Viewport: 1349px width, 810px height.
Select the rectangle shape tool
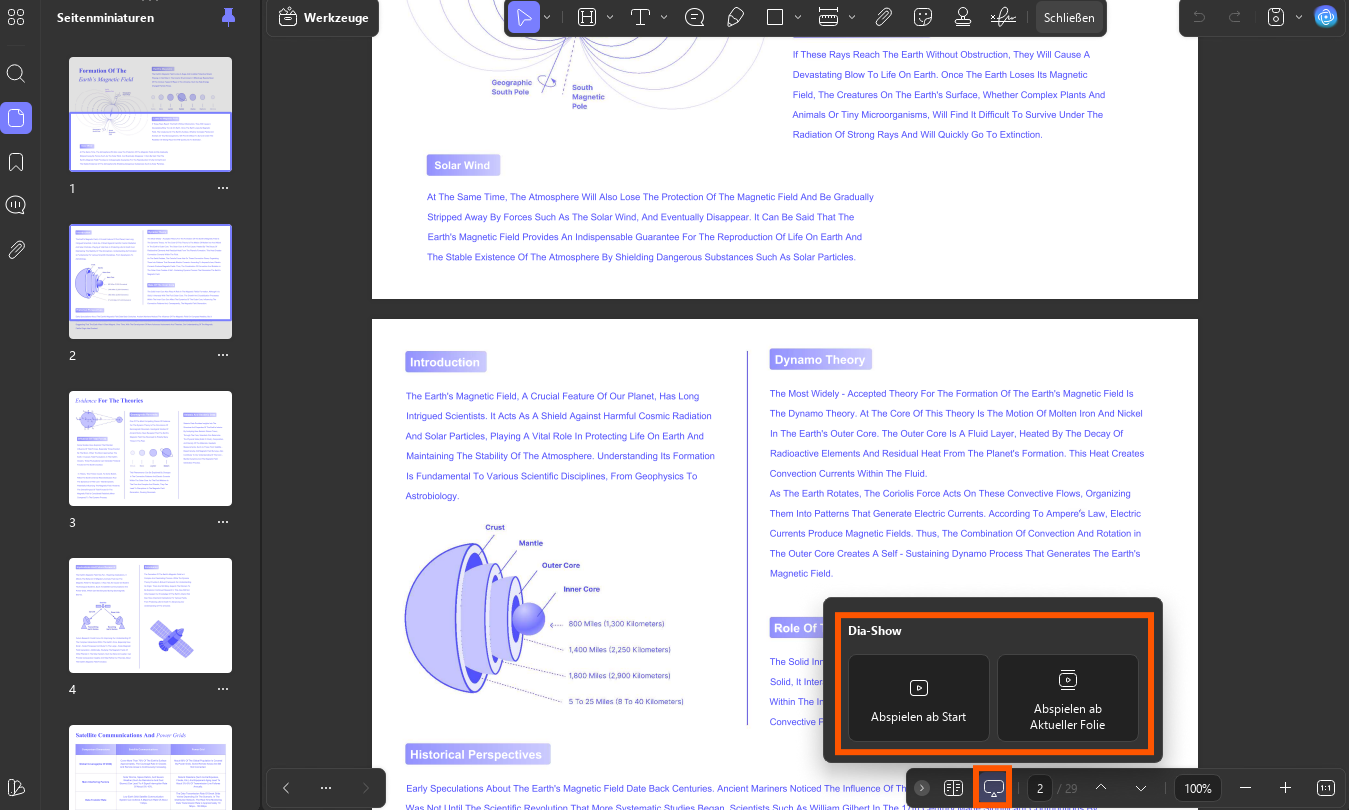[775, 17]
